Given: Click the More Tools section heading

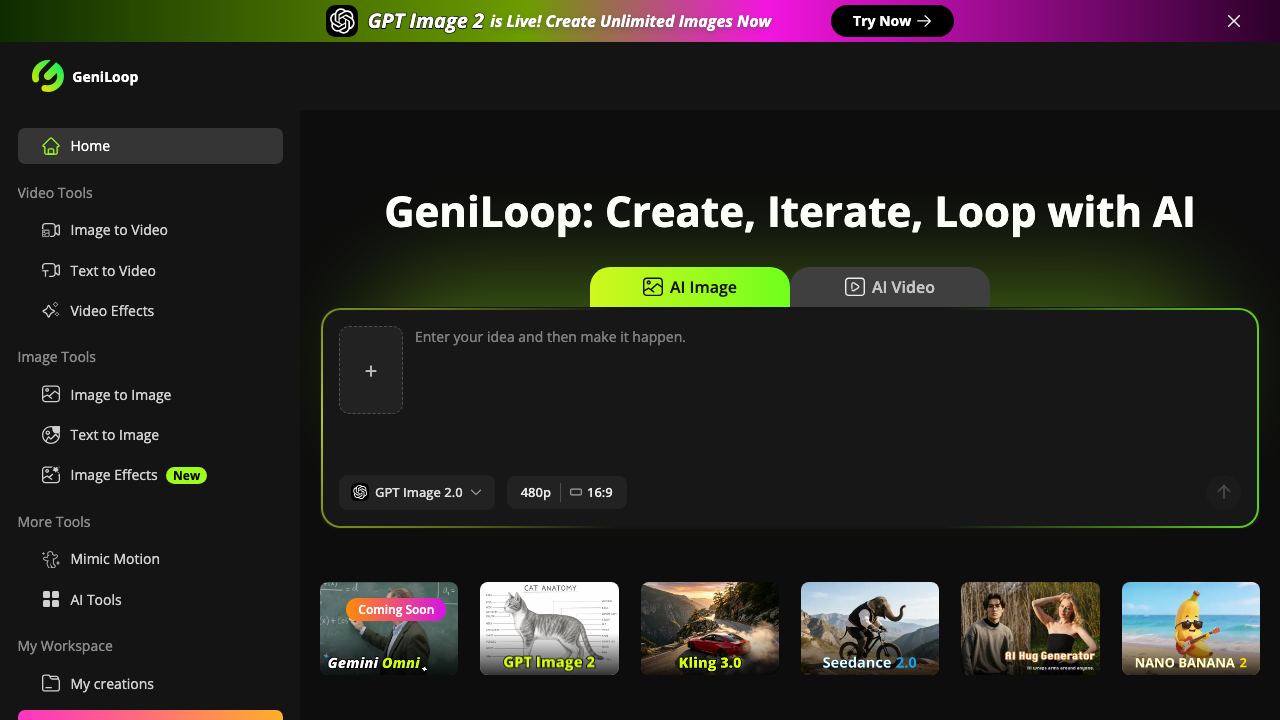Looking at the screenshot, I should [x=54, y=522].
